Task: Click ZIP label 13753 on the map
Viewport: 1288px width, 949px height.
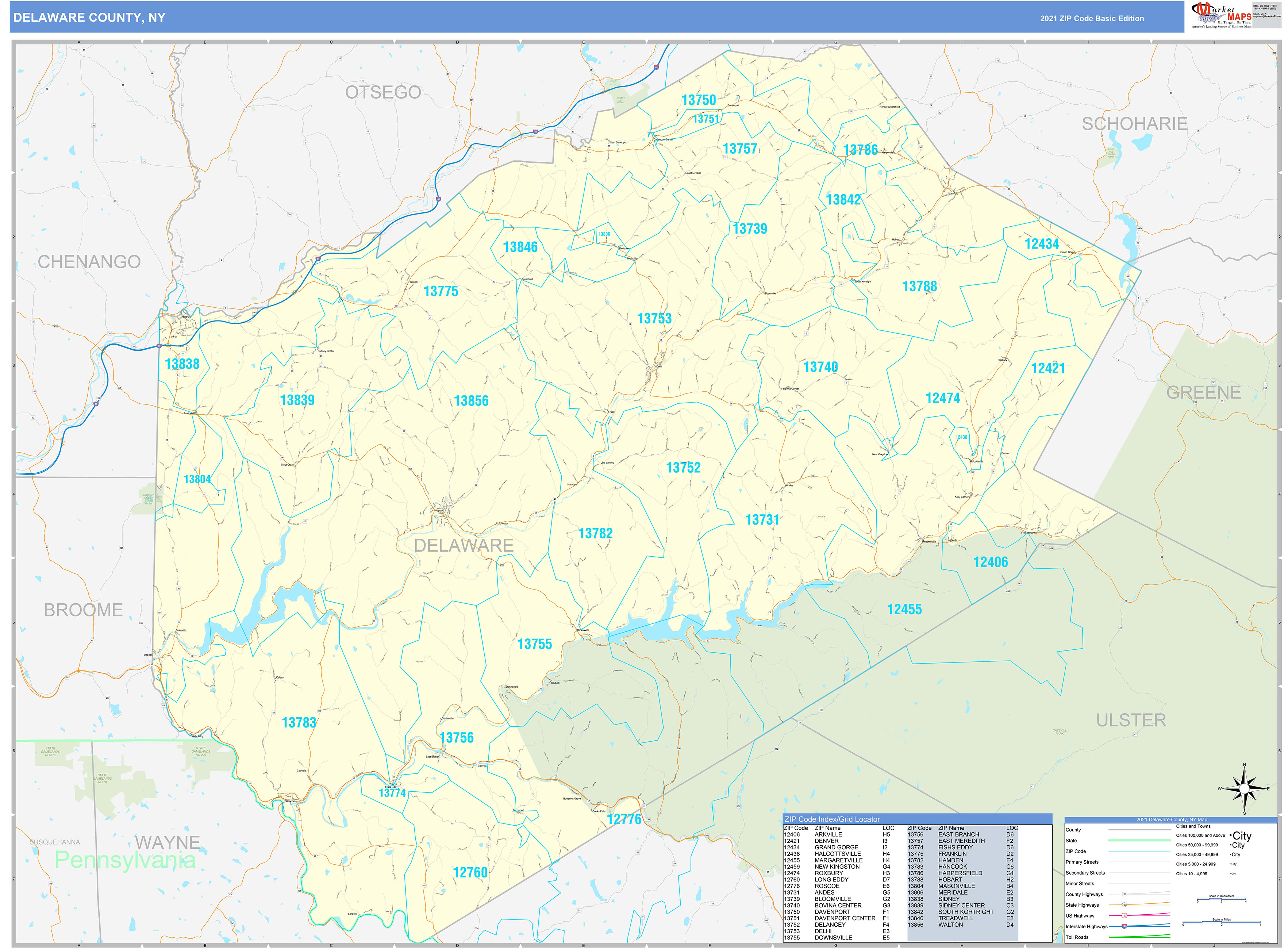Action: pos(654,318)
